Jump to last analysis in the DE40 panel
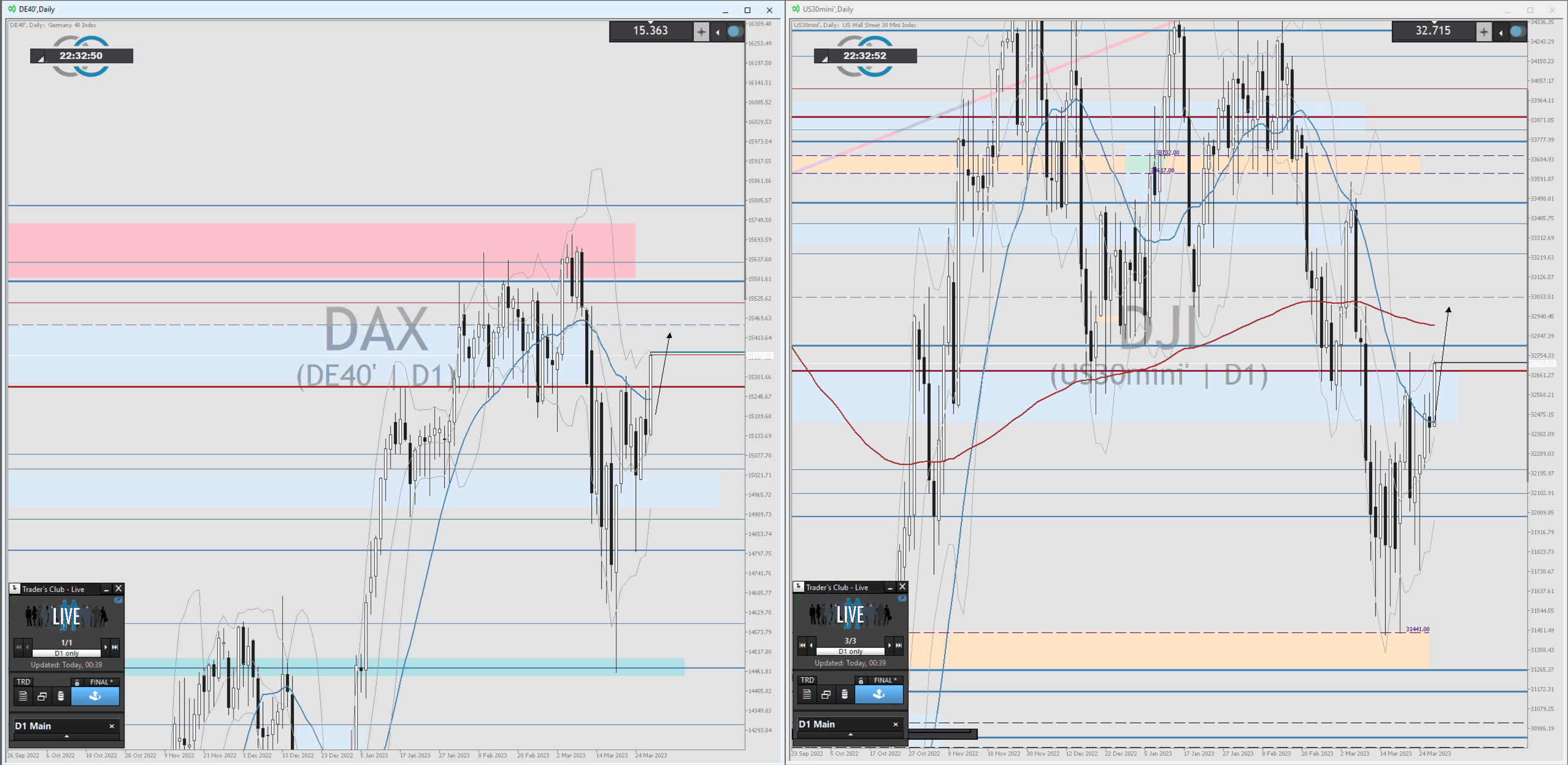 [115, 647]
